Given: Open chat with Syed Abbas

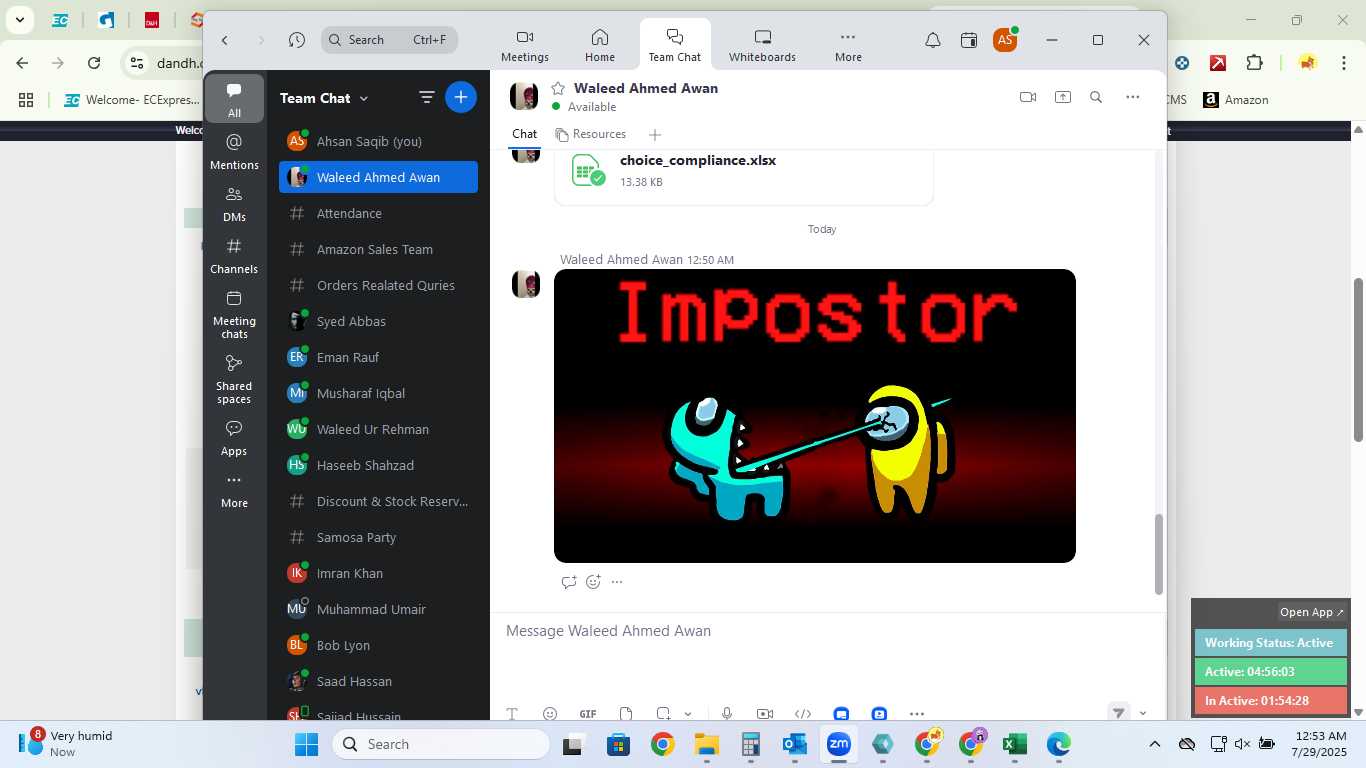Looking at the screenshot, I should 378,321.
